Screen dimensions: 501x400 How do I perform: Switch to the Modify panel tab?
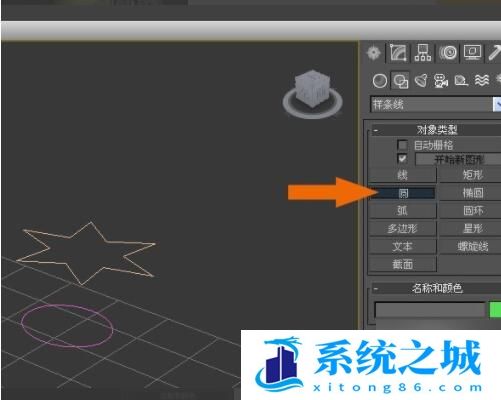[398, 53]
